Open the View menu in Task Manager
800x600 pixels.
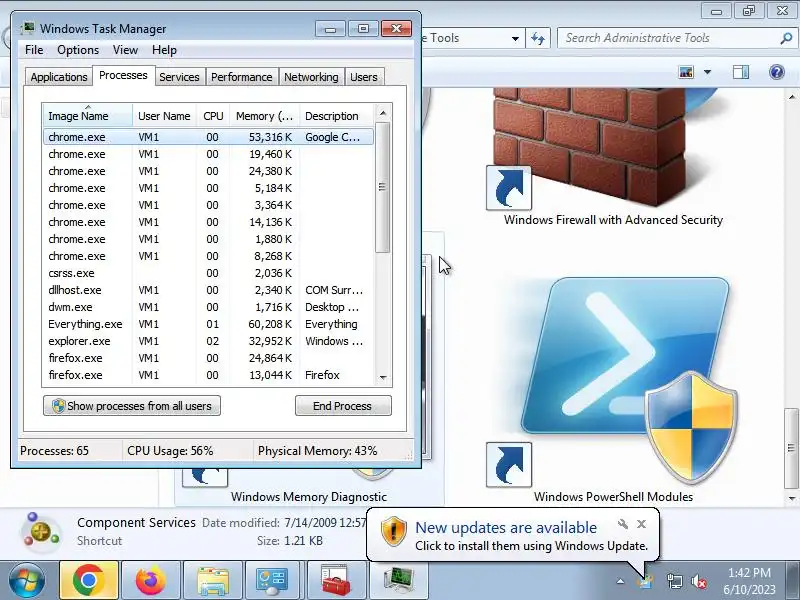pyautogui.click(x=125, y=50)
